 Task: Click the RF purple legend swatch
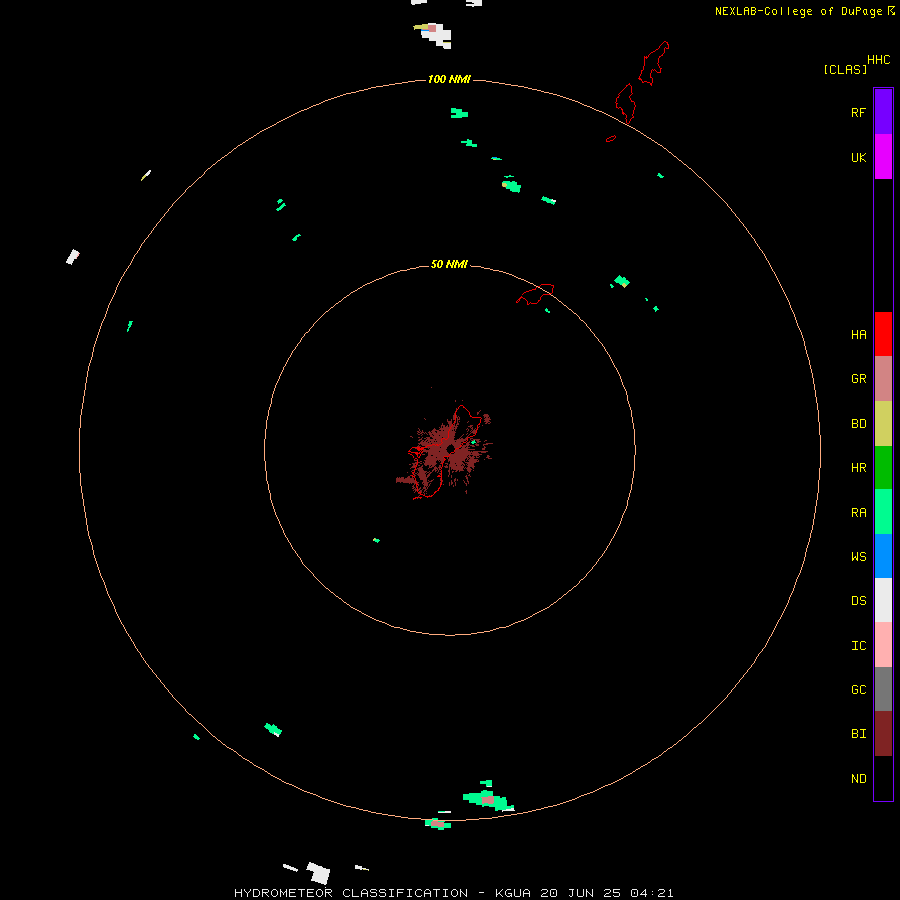883,112
